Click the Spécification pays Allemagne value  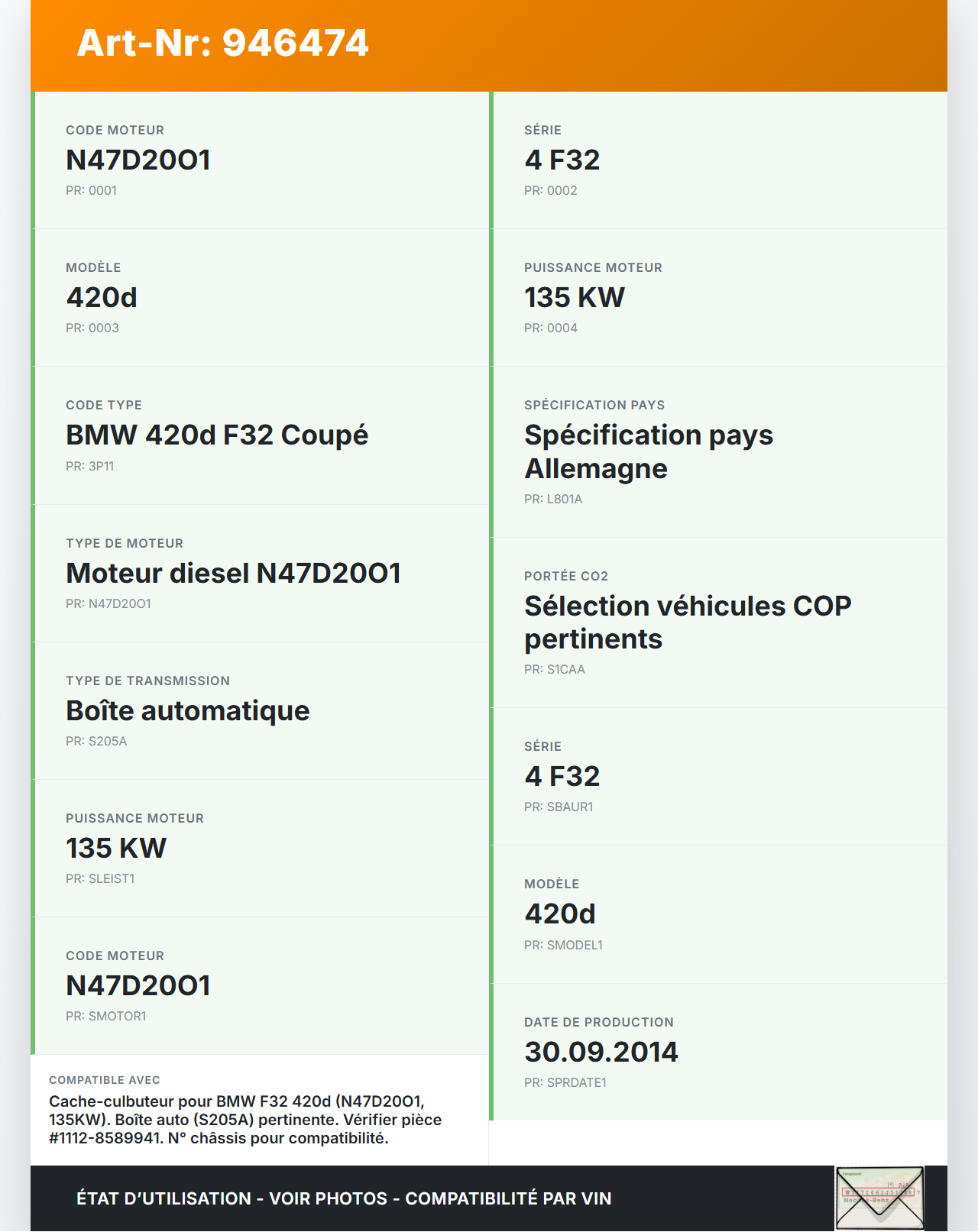649,451
